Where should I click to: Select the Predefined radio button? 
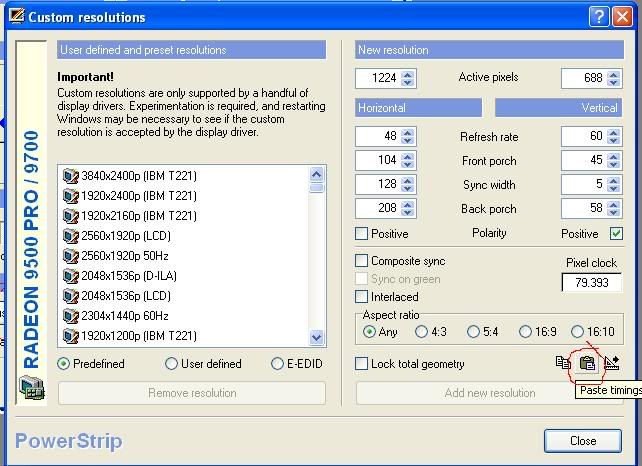coord(63,364)
